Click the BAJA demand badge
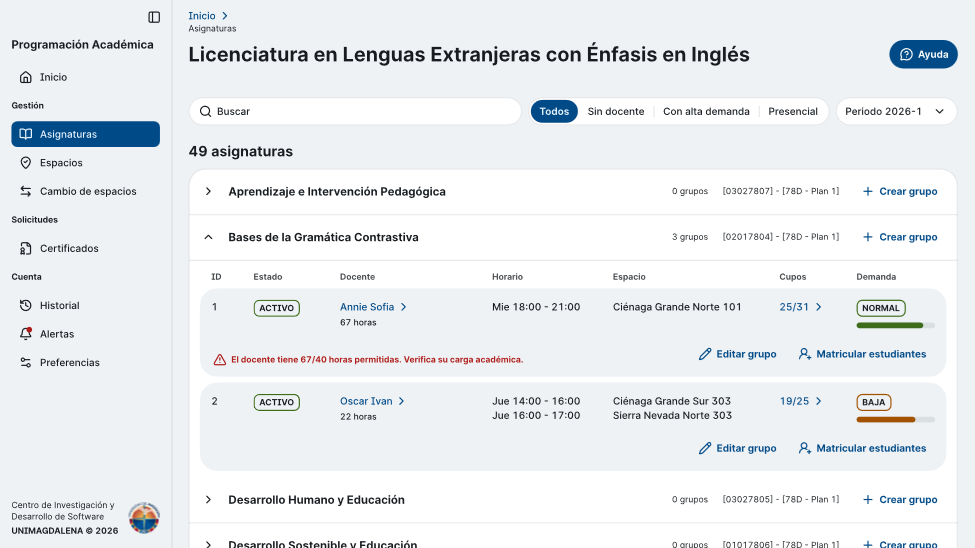This screenshot has height=548, width=975. [x=874, y=402]
